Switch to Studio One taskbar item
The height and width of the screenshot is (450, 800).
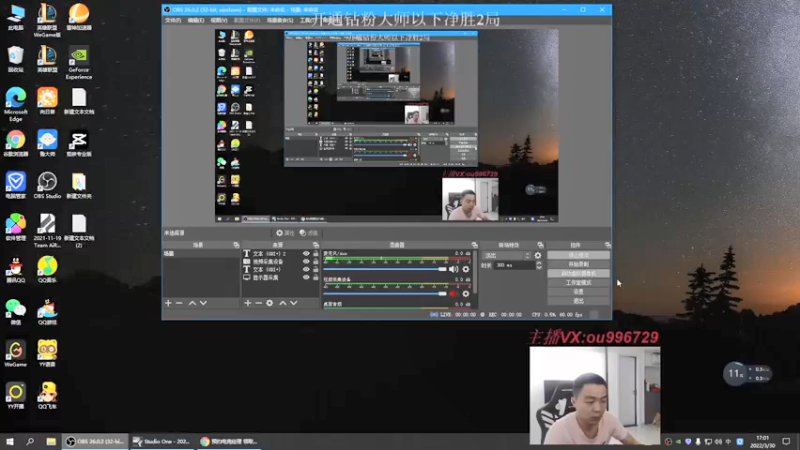[x=162, y=441]
